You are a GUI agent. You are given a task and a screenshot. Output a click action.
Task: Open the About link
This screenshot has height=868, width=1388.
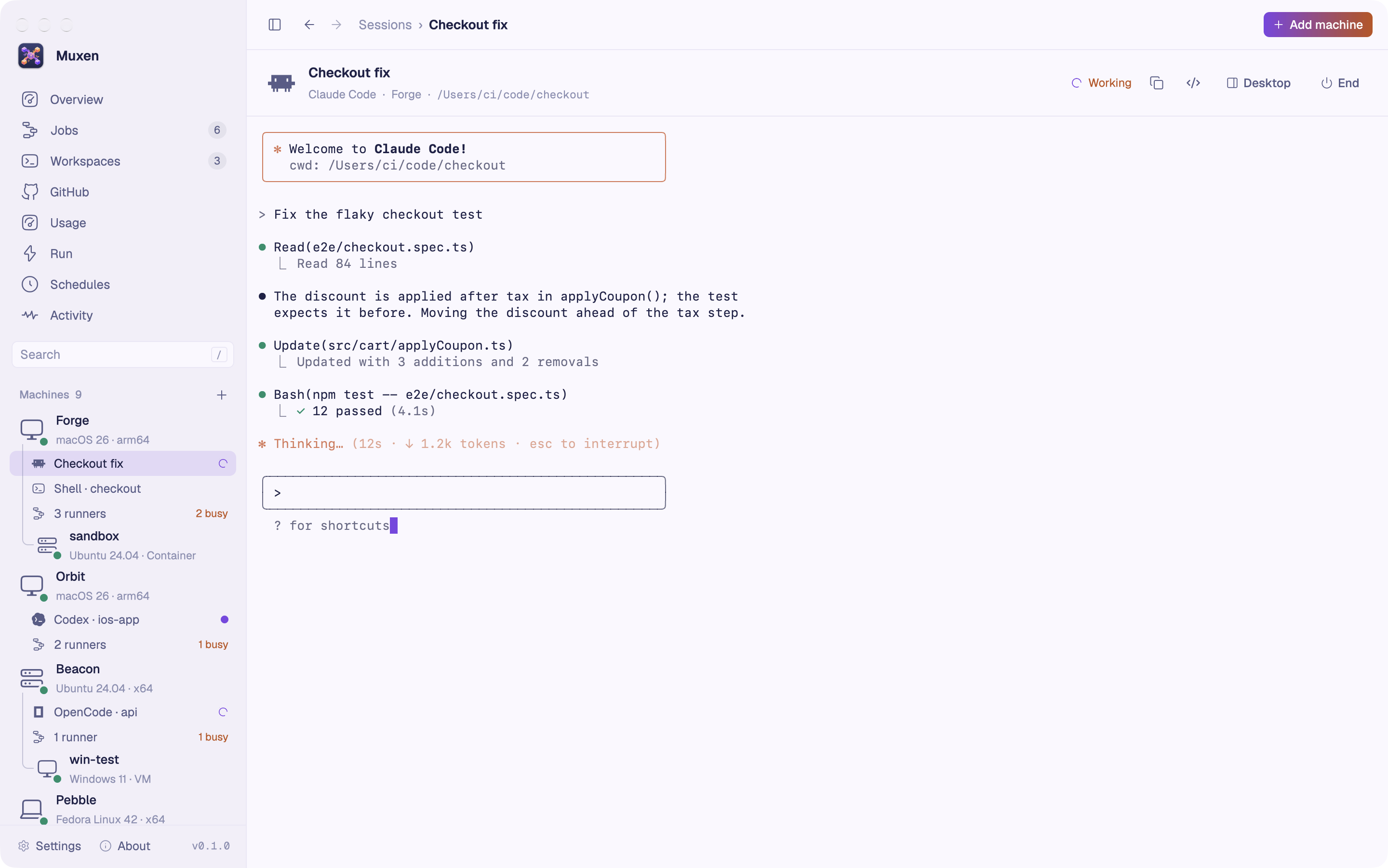pyautogui.click(x=125, y=846)
